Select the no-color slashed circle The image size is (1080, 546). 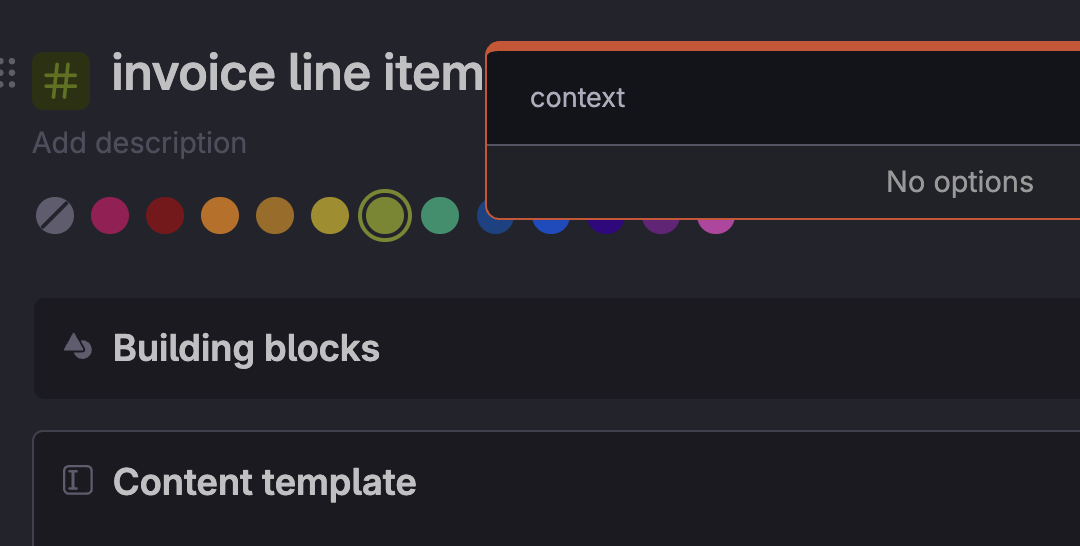pyautogui.click(x=55, y=216)
